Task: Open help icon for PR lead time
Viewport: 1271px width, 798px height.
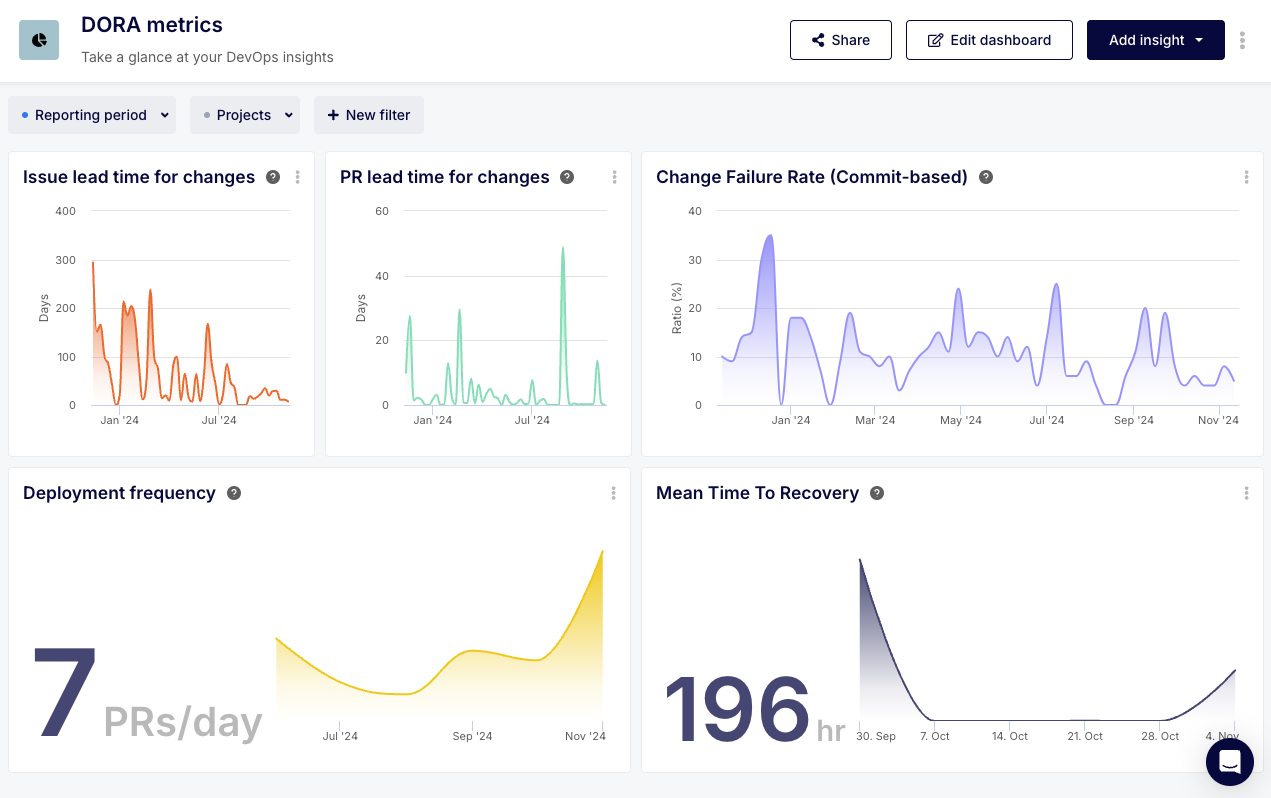Action: pos(567,177)
